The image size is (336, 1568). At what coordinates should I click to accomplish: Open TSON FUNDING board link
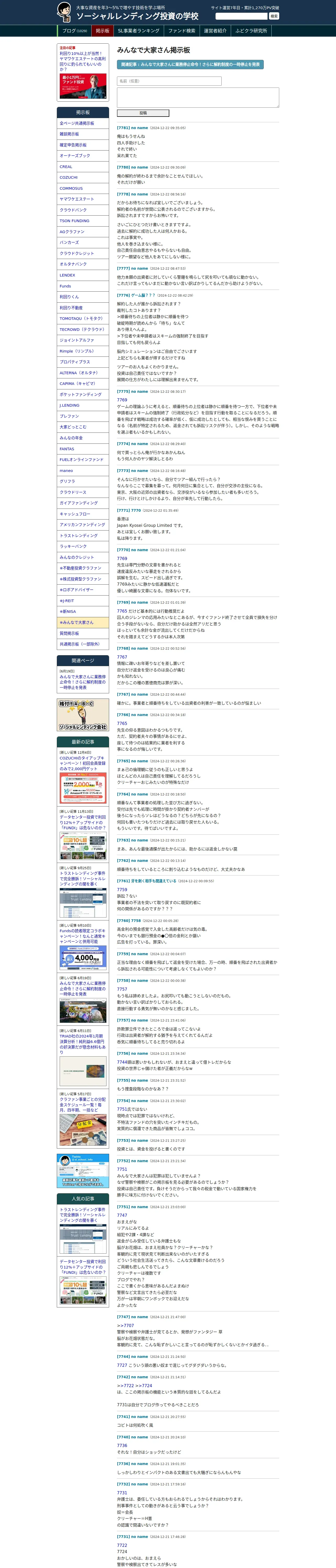pyautogui.click(x=83, y=221)
